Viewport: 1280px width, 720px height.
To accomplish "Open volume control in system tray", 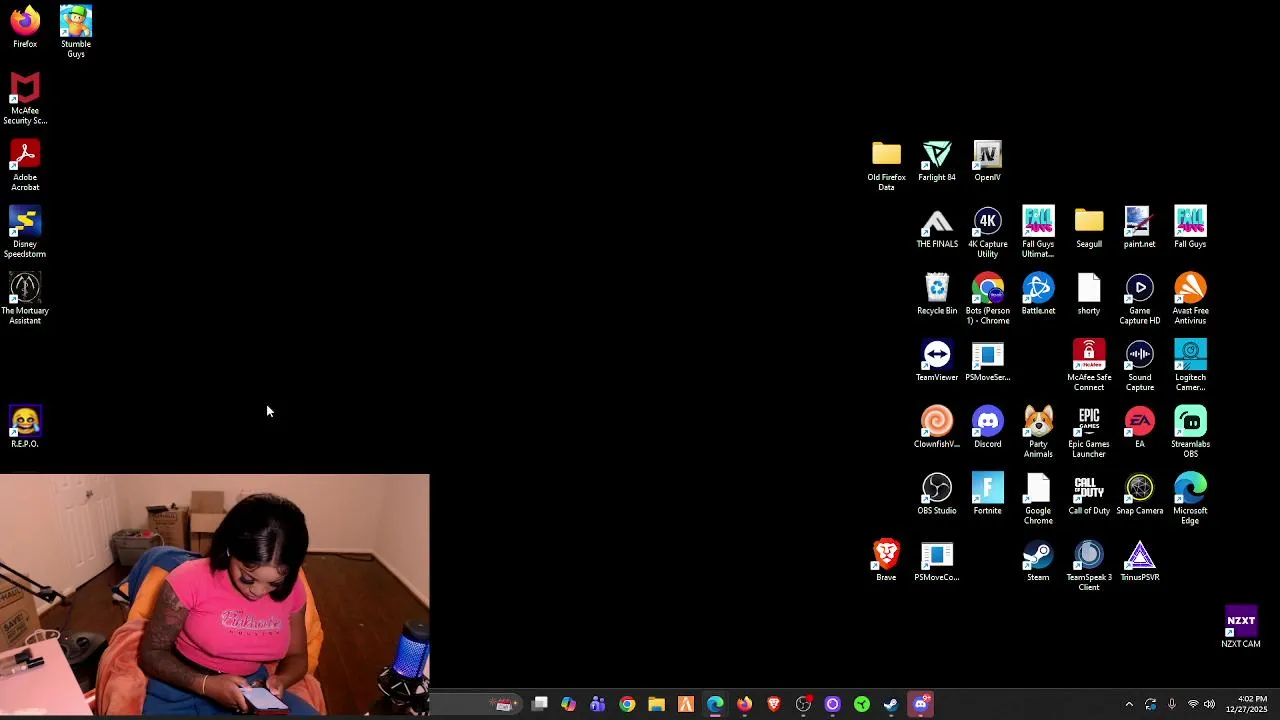I will click(x=1209, y=704).
